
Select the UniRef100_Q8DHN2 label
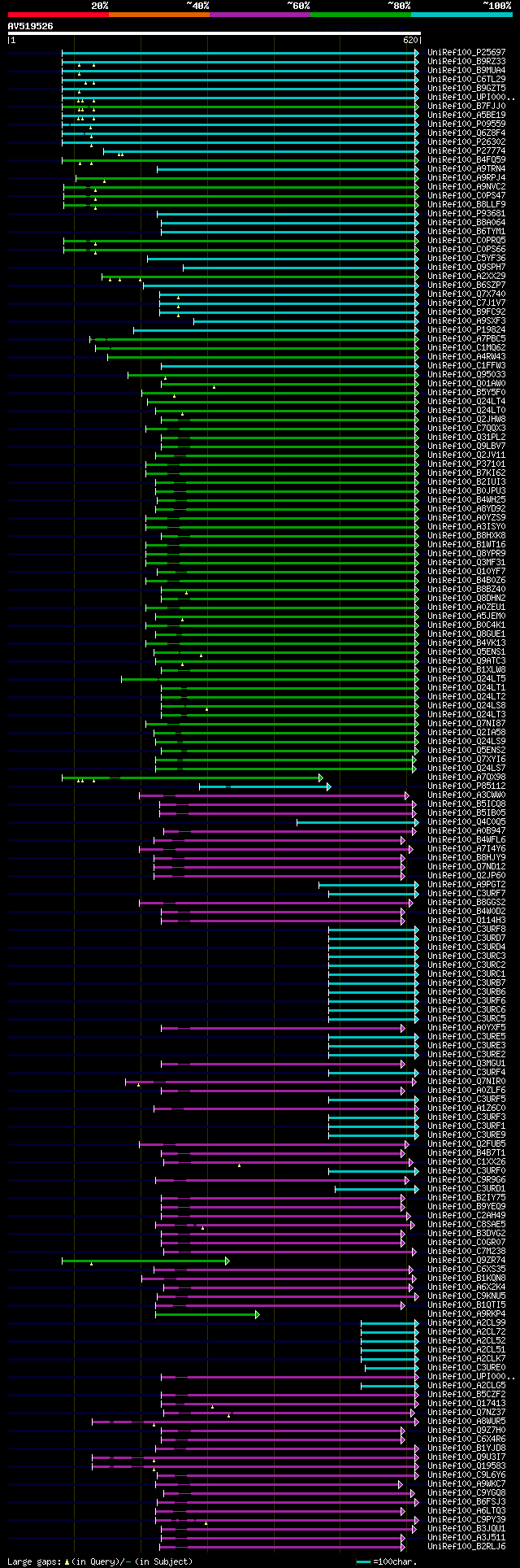466,598
